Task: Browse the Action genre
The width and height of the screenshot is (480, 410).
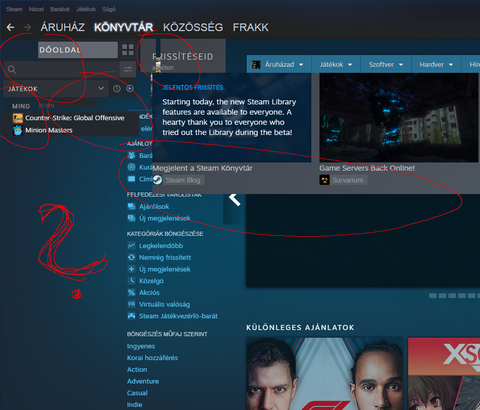Action: tap(137, 369)
